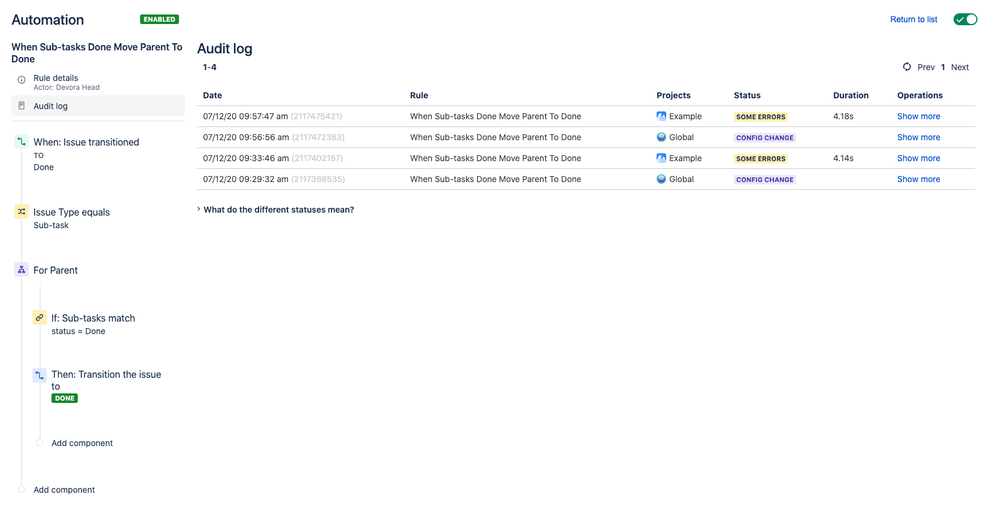This screenshot has height=515, width=999.
Task: Click date 07/12/20 09:56:56 am
Action: point(245,137)
